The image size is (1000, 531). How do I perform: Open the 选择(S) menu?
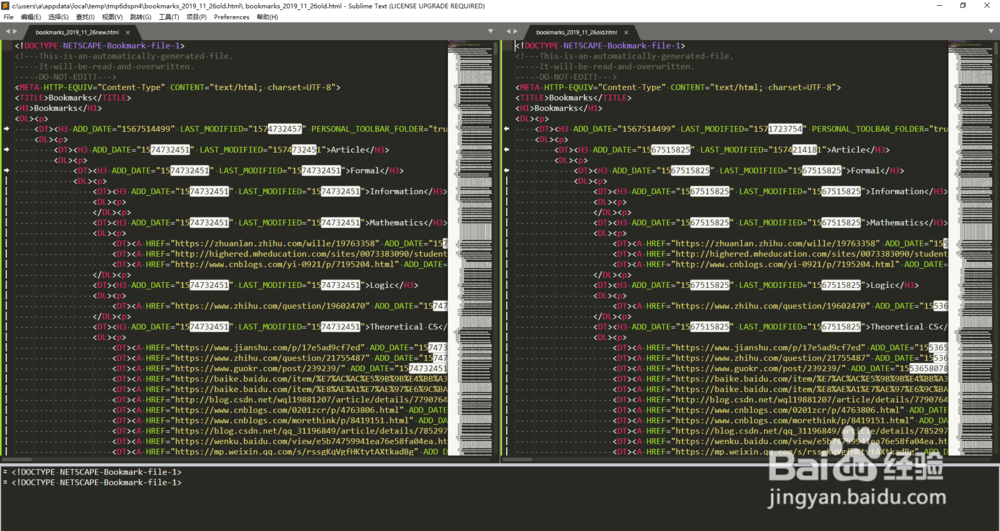(58, 17)
